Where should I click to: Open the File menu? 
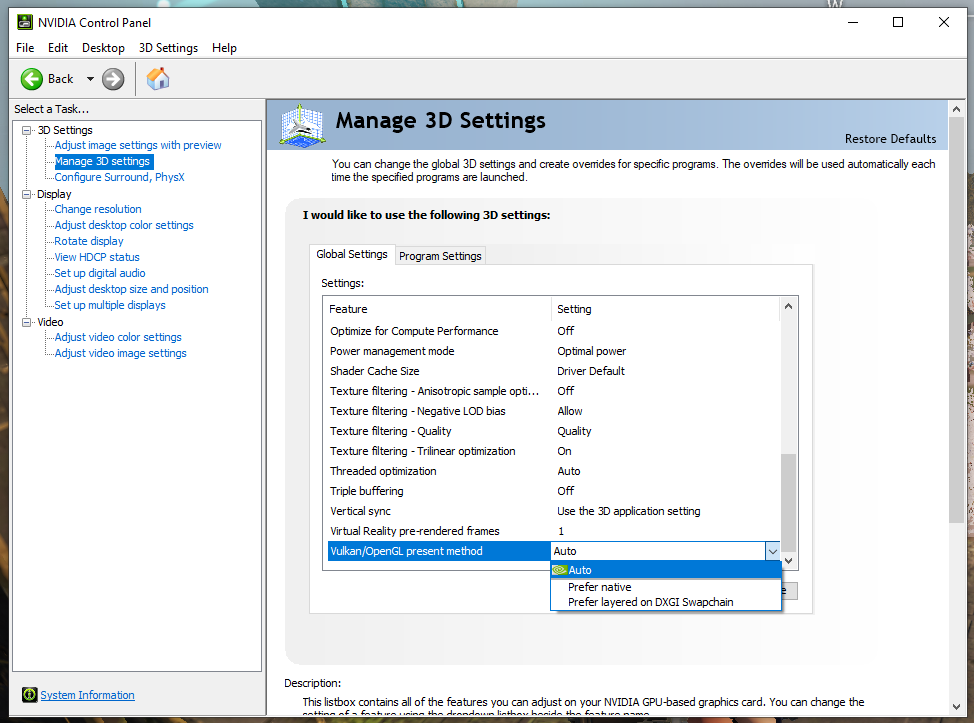pyautogui.click(x=25, y=48)
